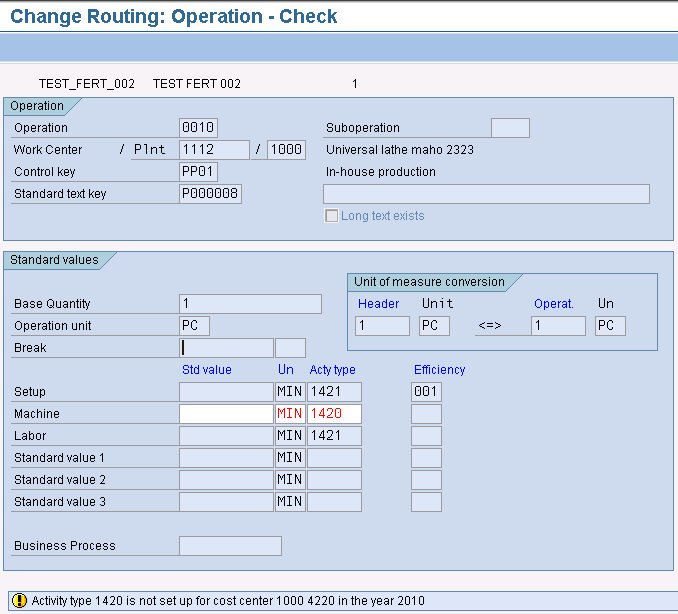
Task: Click the Setup standard value field
Action: [226, 392]
